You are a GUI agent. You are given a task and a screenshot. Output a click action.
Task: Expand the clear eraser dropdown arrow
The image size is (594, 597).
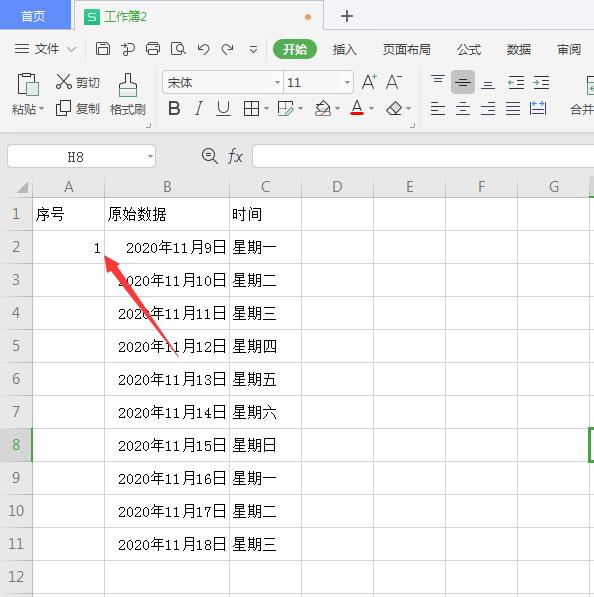pyautogui.click(x=409, y=109)
